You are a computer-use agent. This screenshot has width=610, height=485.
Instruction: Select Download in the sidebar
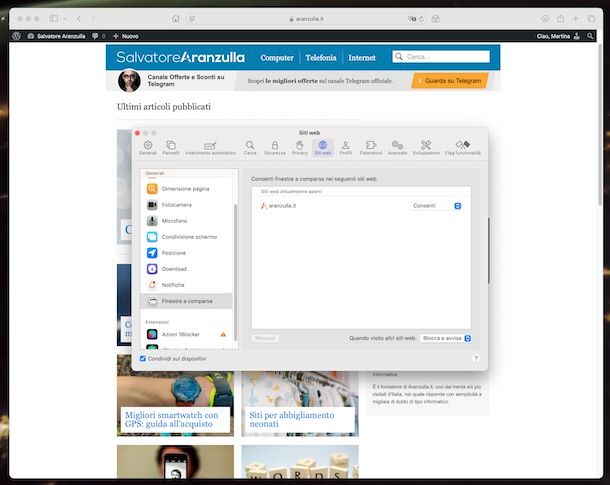[186, 269]
